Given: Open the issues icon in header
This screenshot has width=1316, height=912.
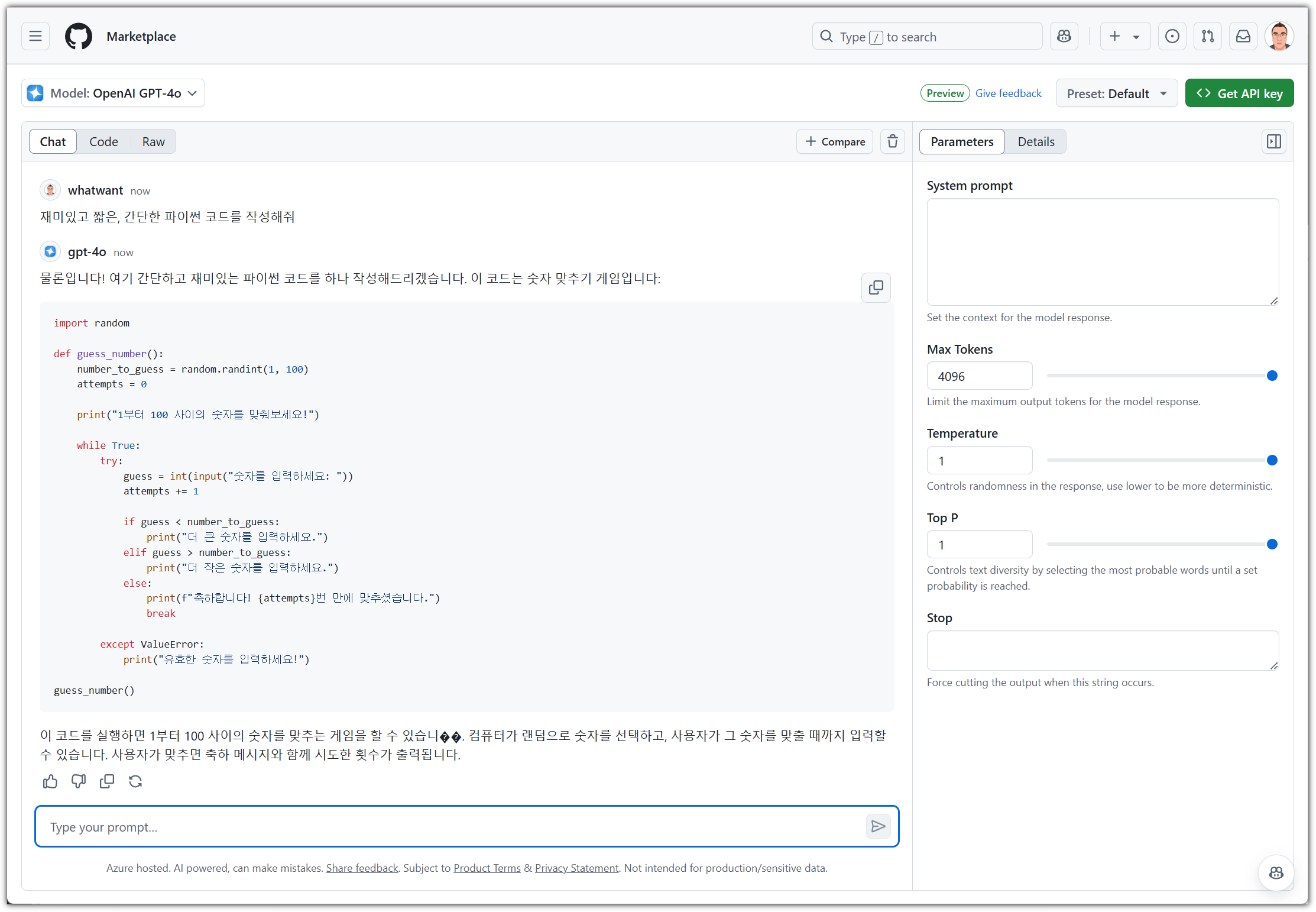Looking at the screenshot, I should 1172,37.
